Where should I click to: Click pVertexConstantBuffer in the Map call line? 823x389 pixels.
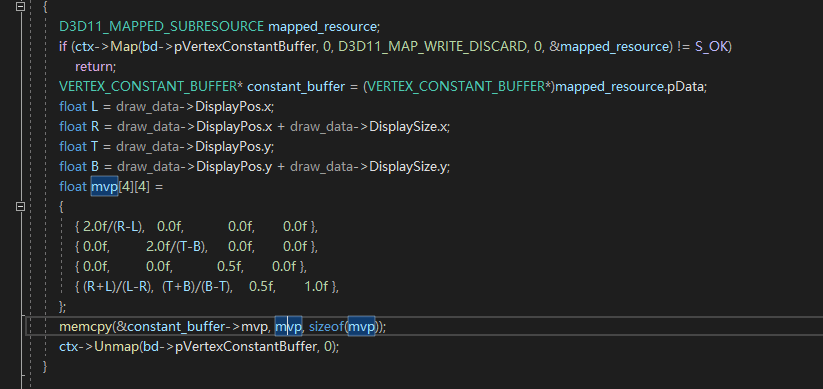tap(245, 46)
